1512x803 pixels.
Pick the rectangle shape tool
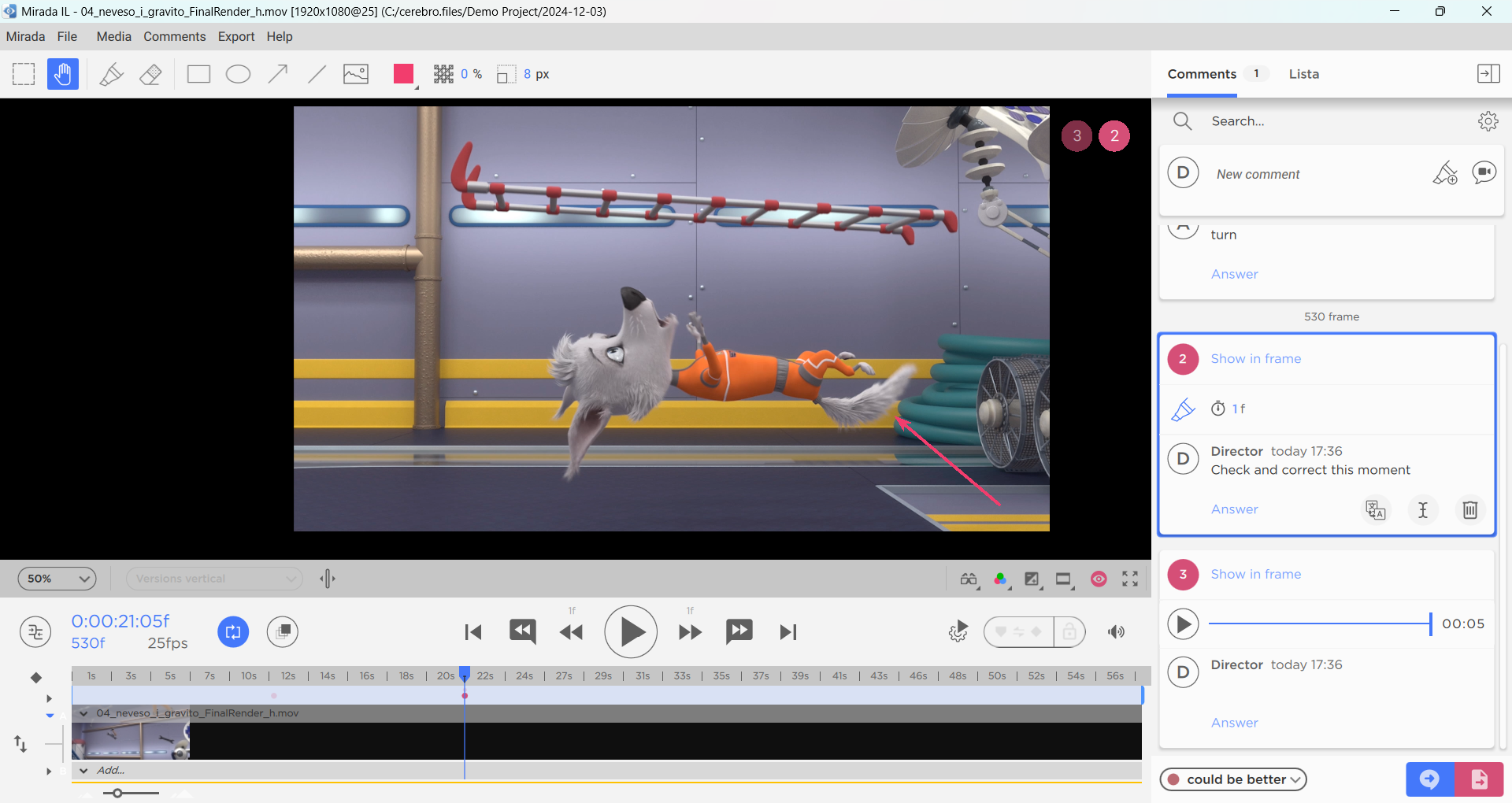tap(198, 74)
